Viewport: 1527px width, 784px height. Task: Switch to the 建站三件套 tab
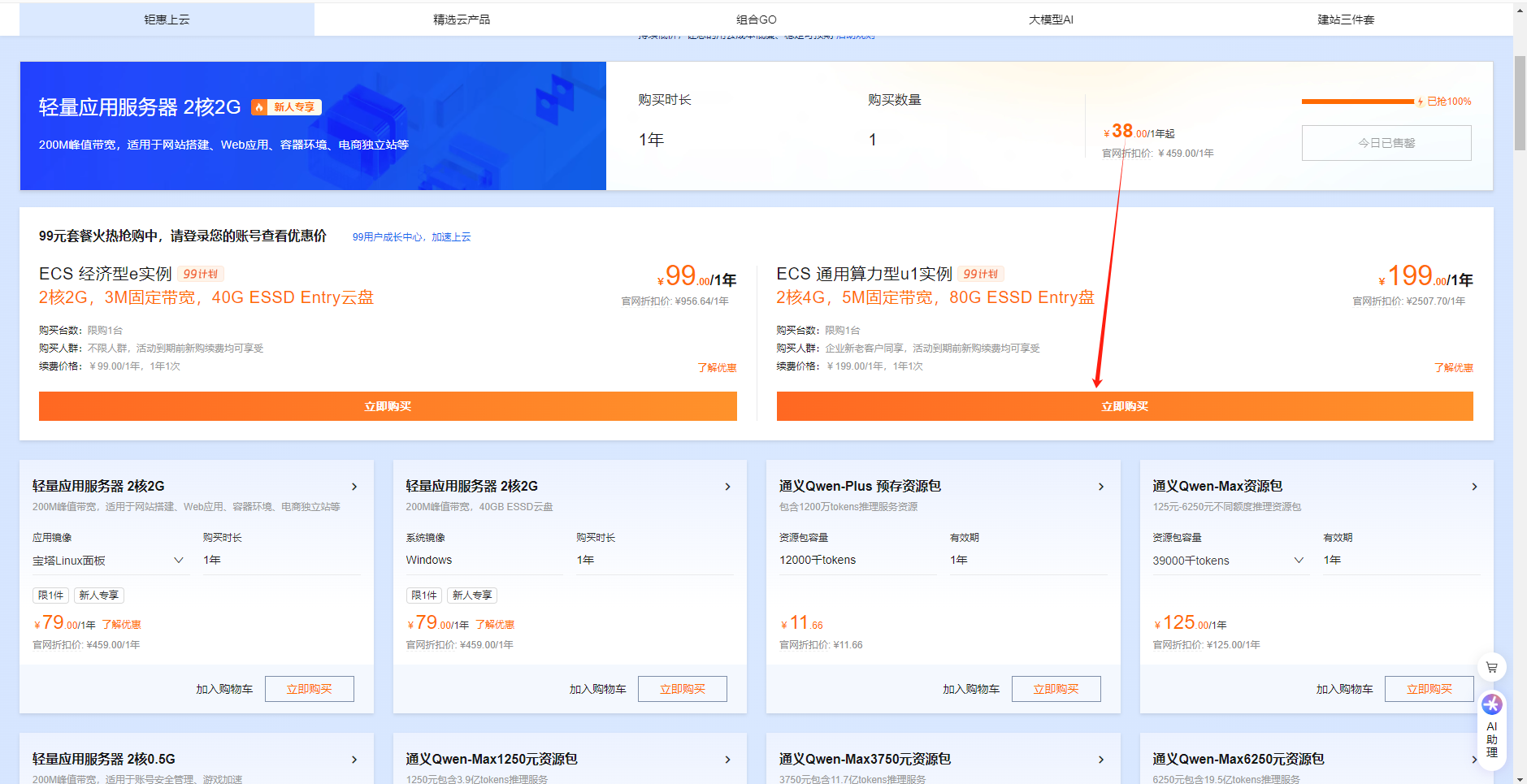(x=1345, y=19)
